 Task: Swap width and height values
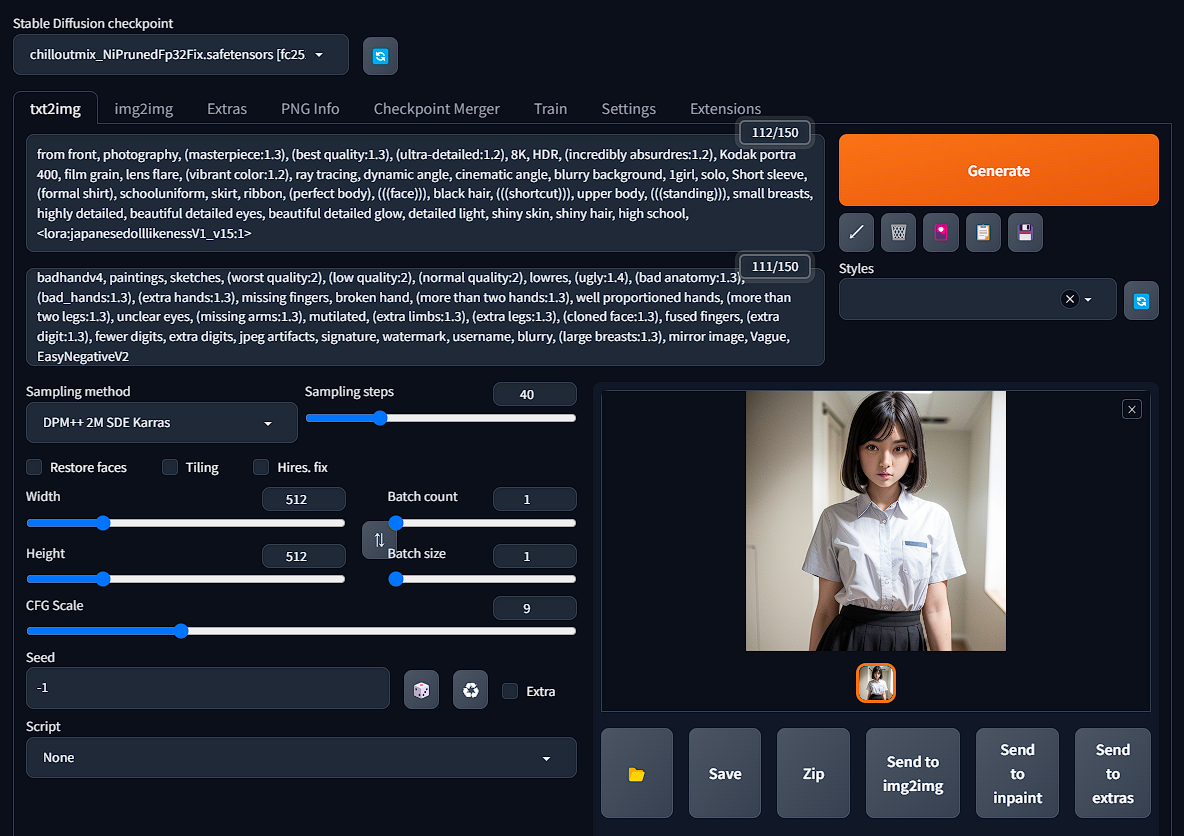pos(378,540)
